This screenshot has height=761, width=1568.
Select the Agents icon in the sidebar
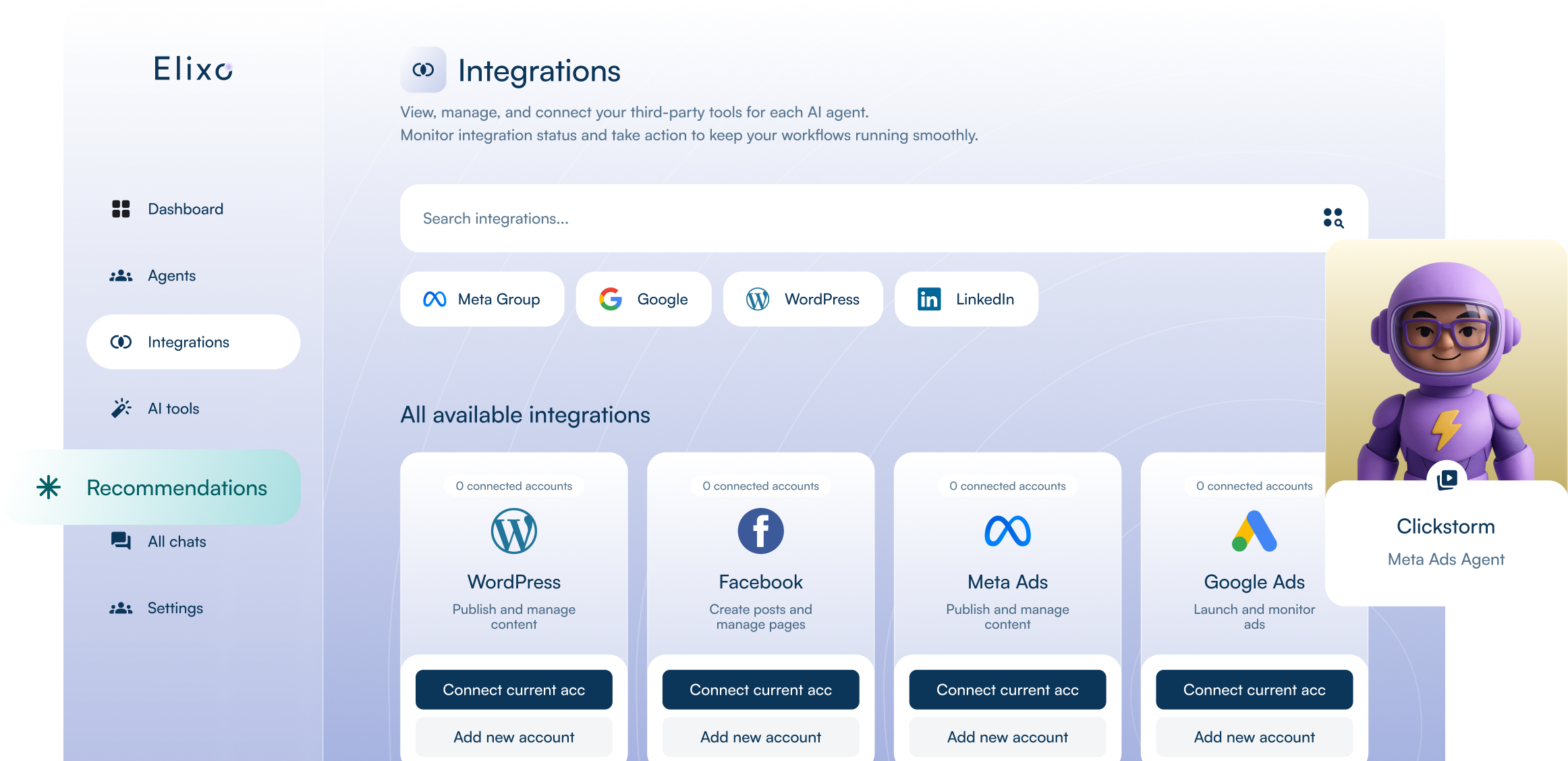tap(120, 275)
